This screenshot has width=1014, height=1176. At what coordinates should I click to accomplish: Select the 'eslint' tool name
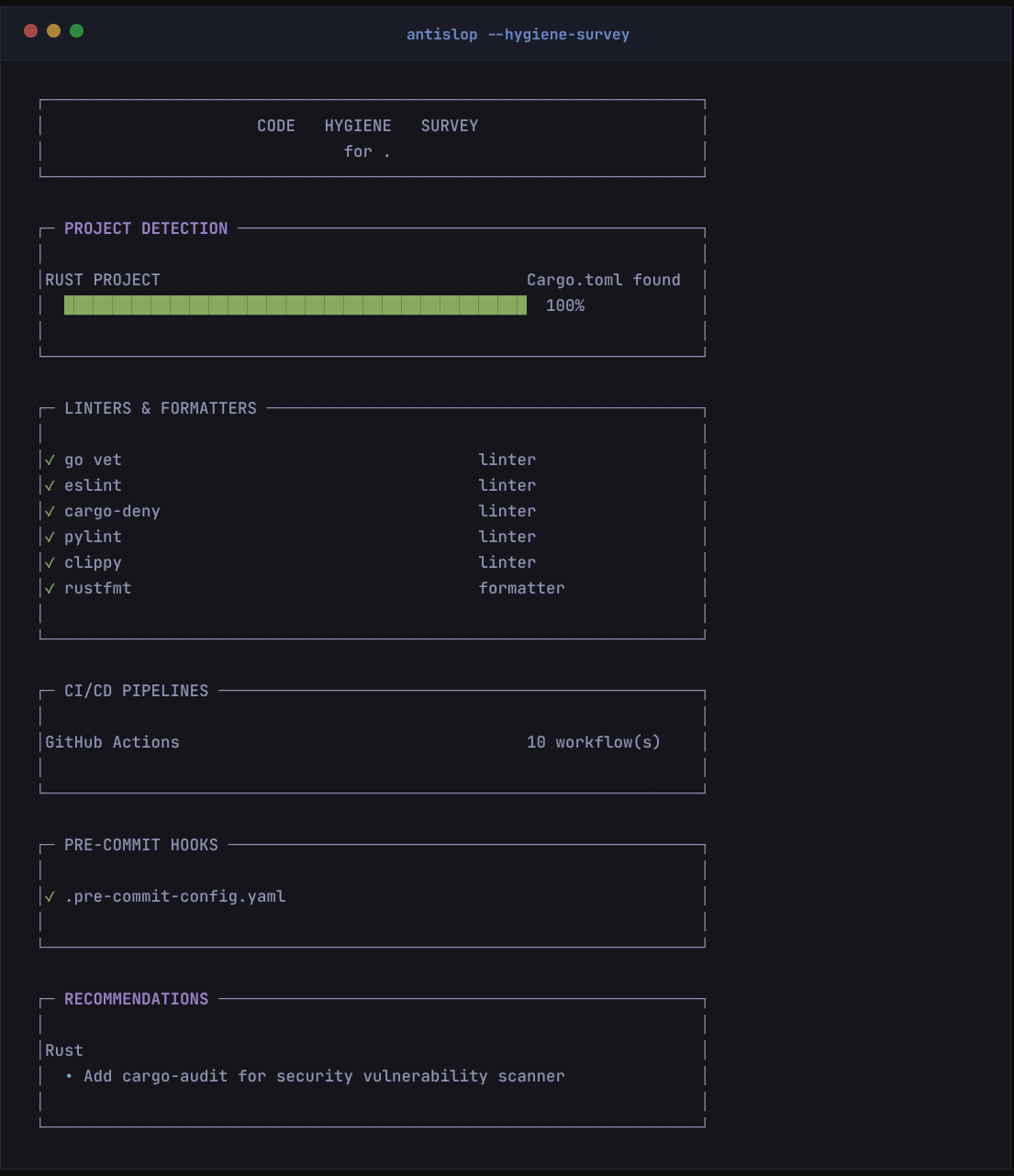click(93, 485)
